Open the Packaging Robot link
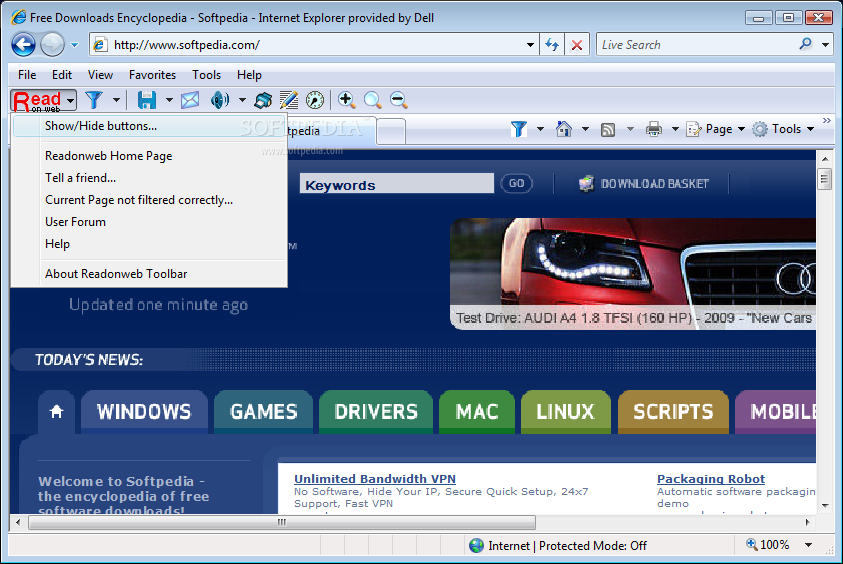 click(711, 479)
